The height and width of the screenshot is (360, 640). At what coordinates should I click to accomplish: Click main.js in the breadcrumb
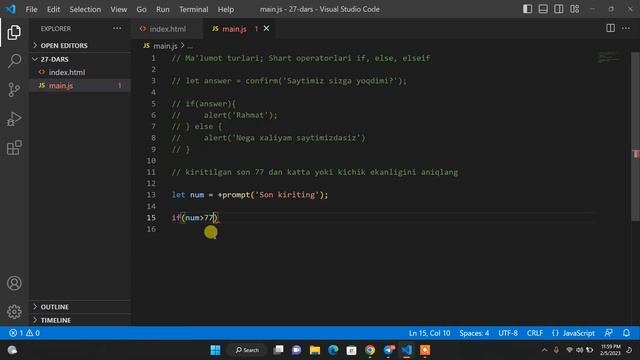[165, 46]
